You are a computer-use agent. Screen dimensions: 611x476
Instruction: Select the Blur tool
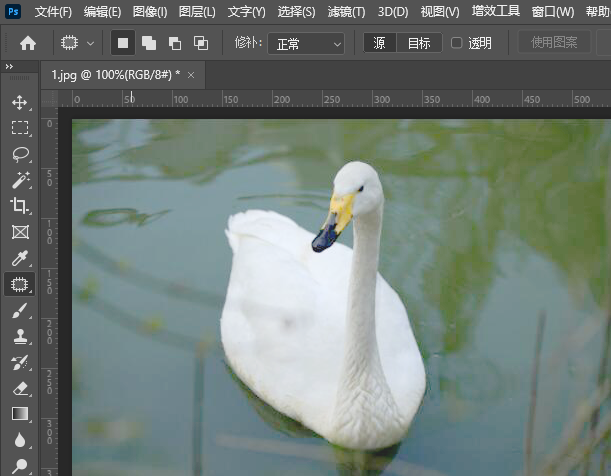point(20,440)
